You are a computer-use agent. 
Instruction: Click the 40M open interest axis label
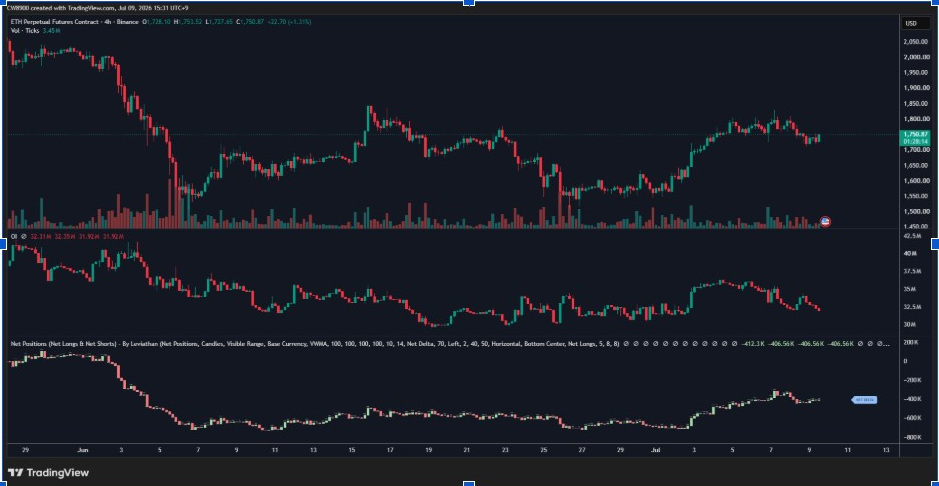(x=910, y=254)
